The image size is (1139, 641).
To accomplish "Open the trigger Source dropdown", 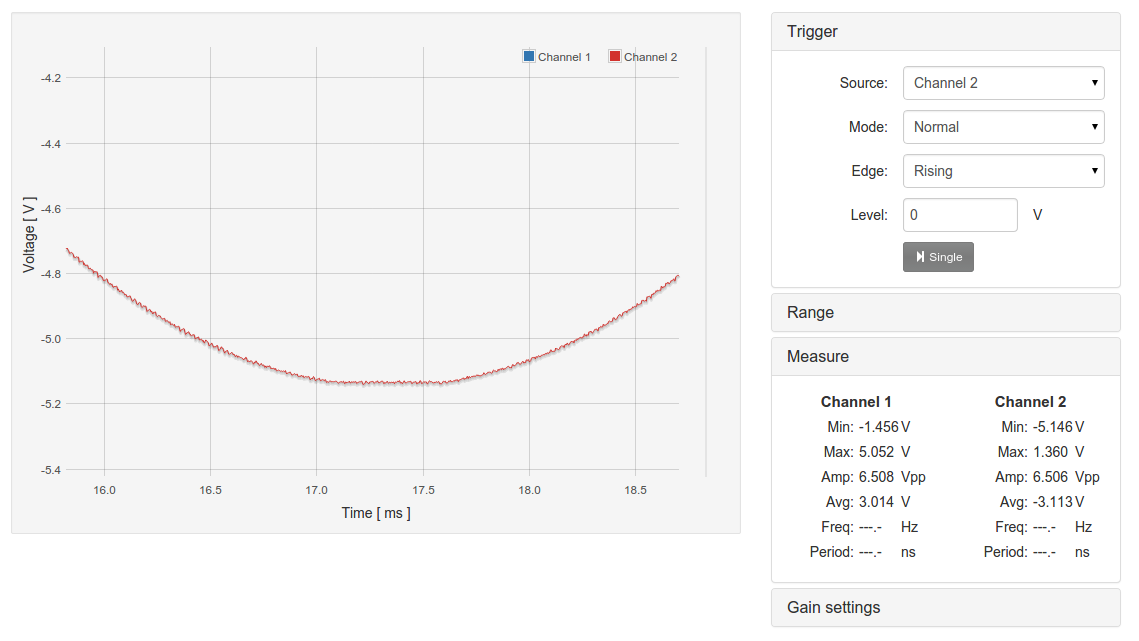I will pyautogui.click(x=1003, y=83).
